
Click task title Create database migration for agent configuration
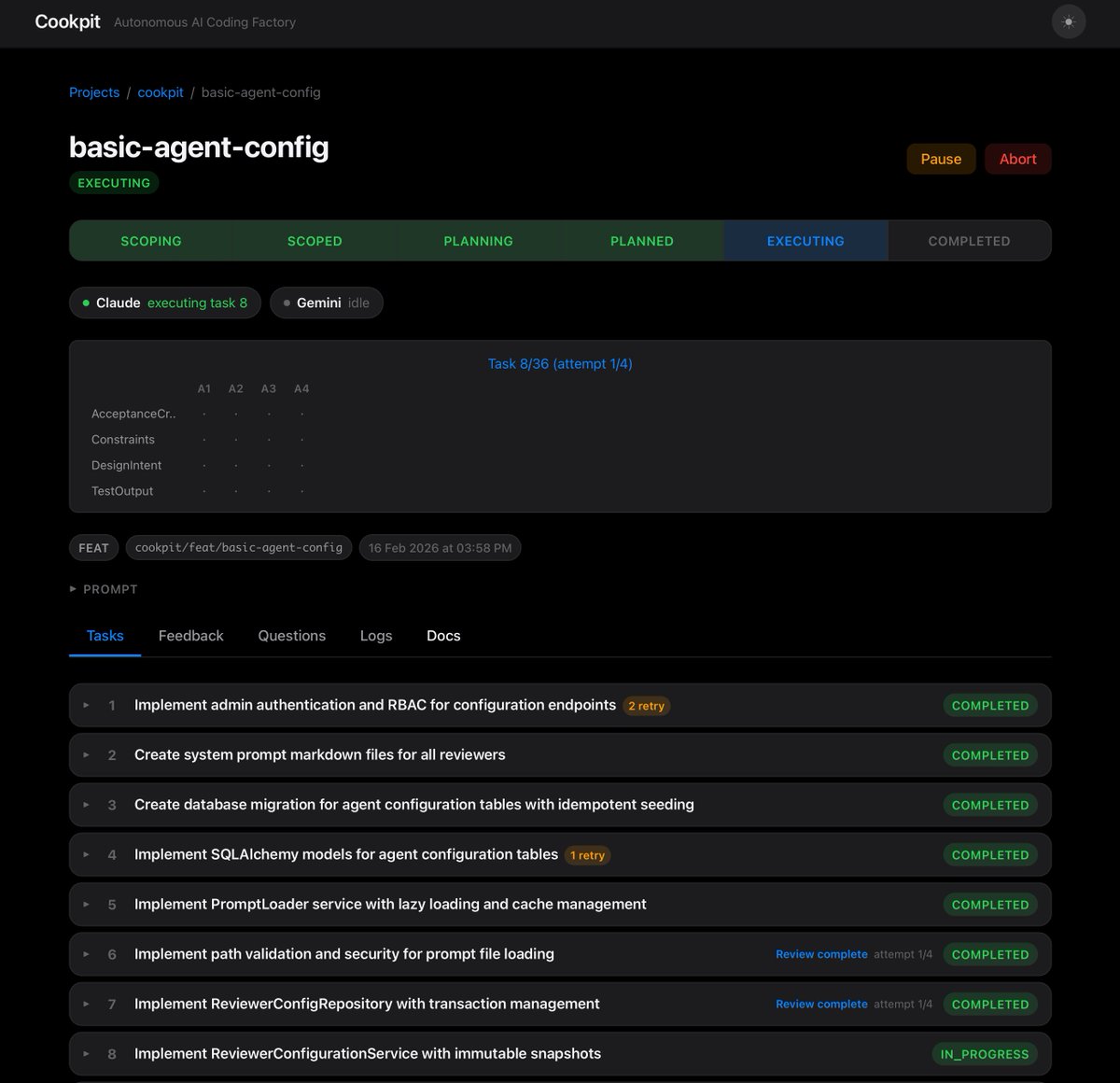click(x=414, y=805)
